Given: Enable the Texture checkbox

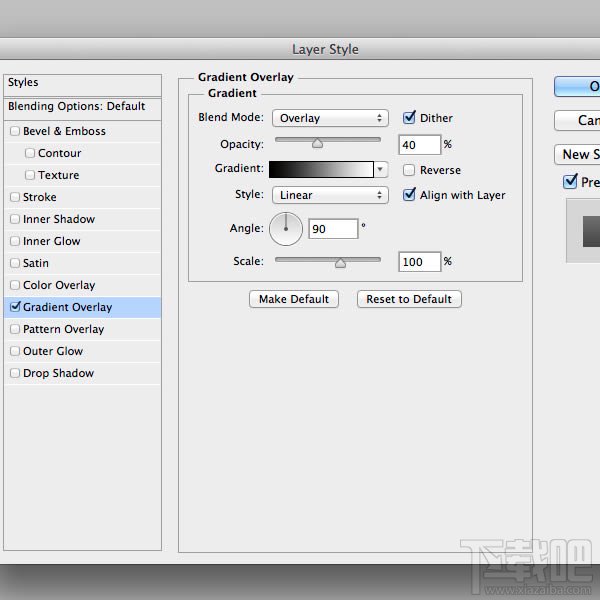Looking at the screenshot, I should [x=30, y=175].
